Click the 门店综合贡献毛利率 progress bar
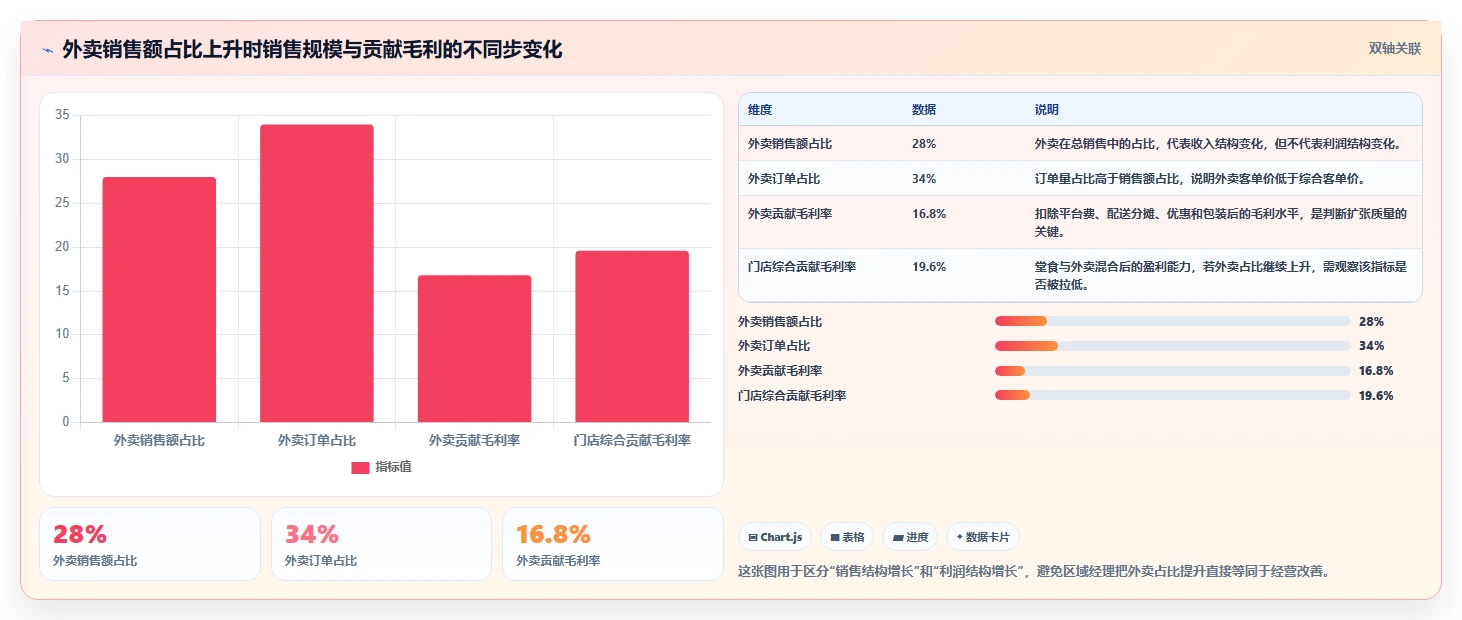1462x620 pixels. pos(1172,395)
